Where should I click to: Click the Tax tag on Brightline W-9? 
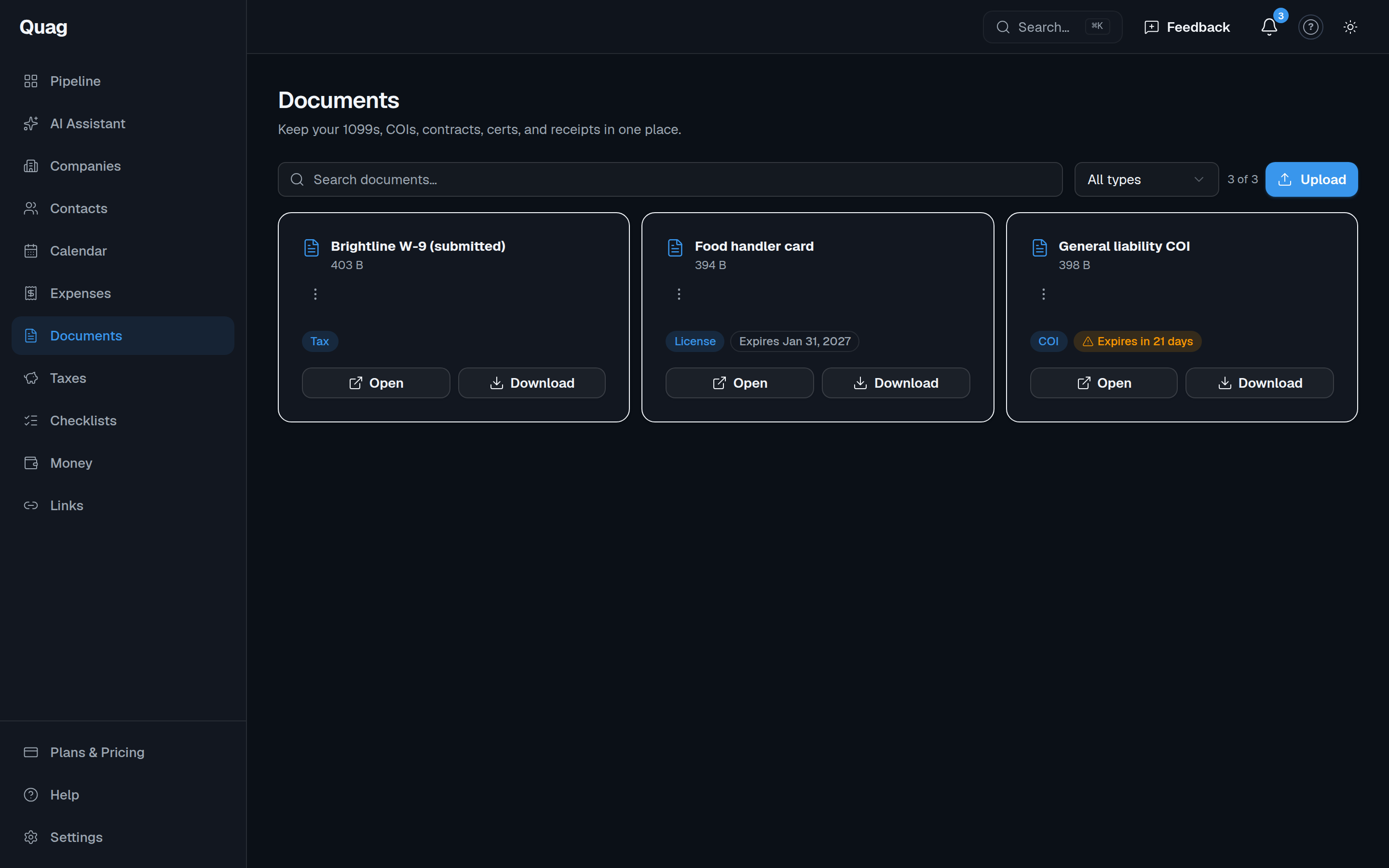pos(320,341)
